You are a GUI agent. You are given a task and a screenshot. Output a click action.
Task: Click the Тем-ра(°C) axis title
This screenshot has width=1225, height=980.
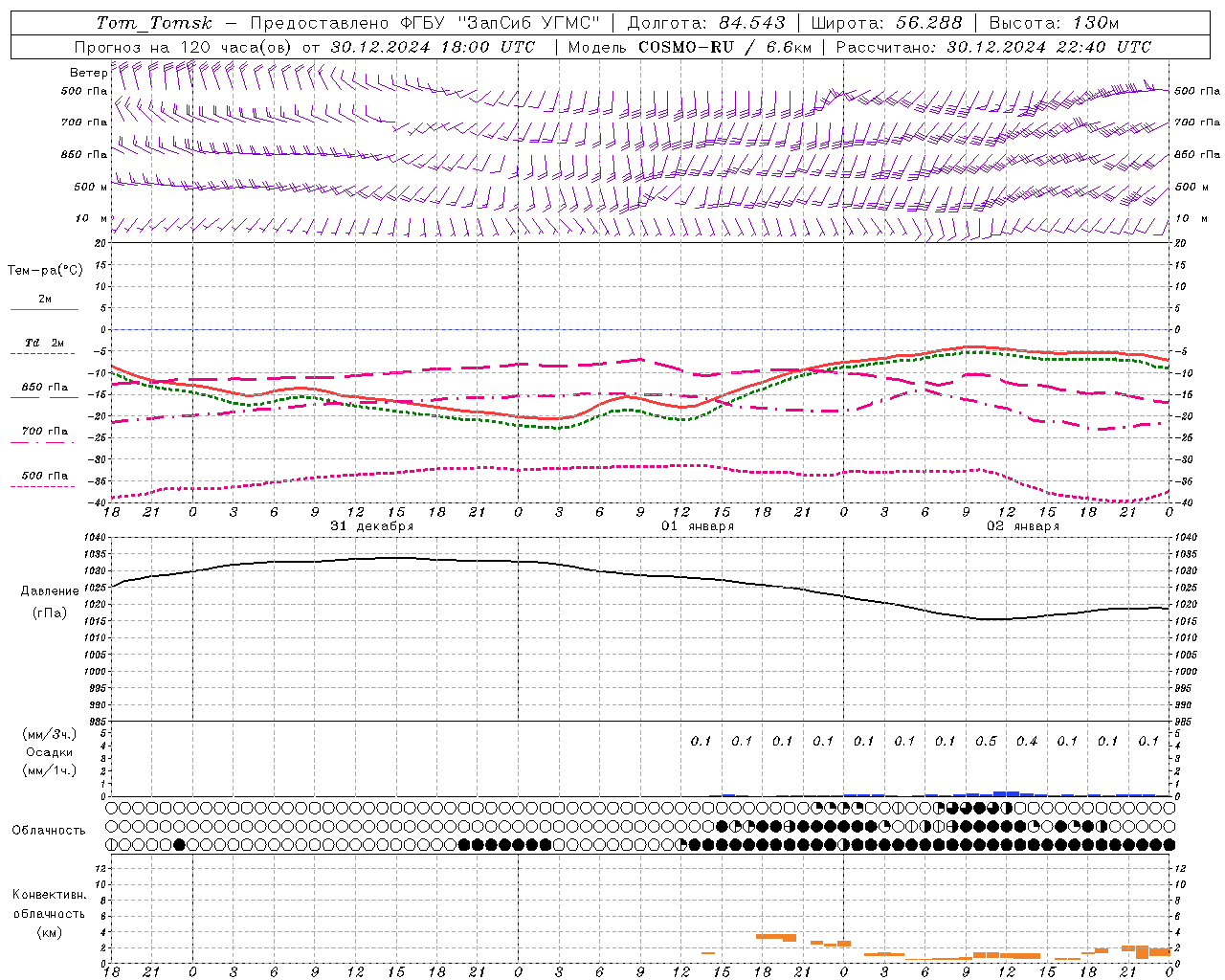coord(45,270)
